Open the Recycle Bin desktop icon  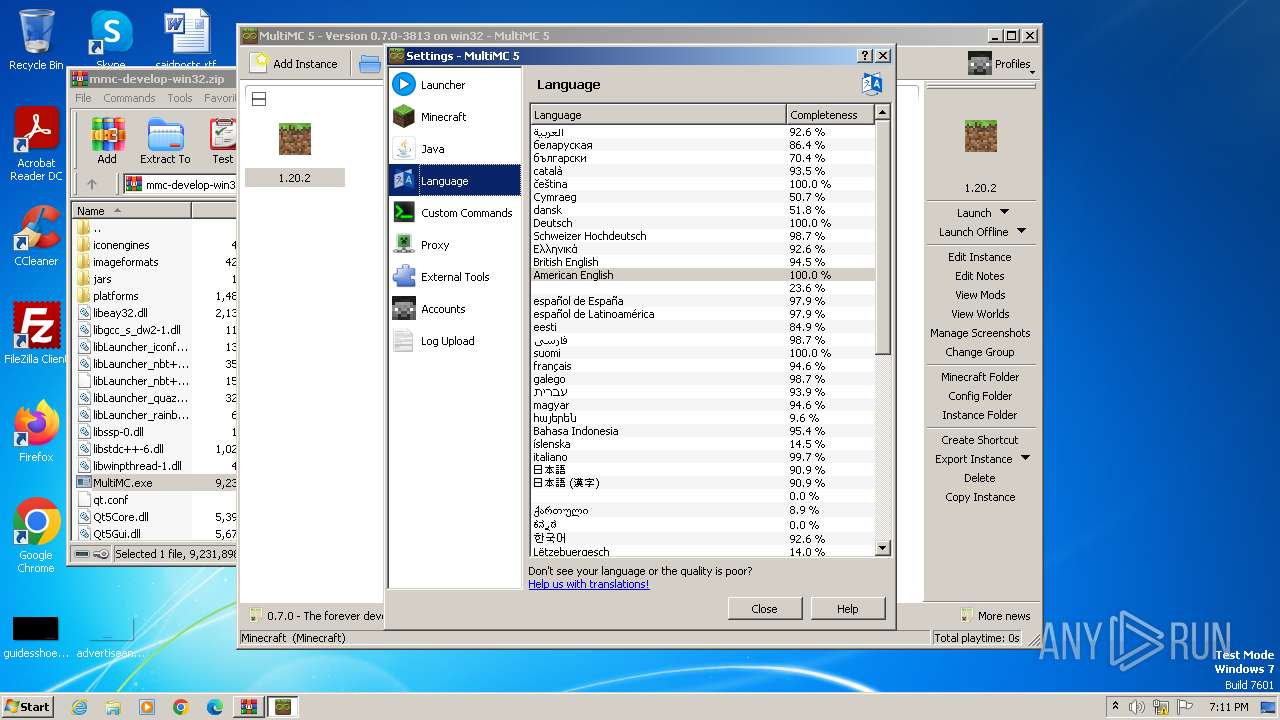tap(36, 40)
